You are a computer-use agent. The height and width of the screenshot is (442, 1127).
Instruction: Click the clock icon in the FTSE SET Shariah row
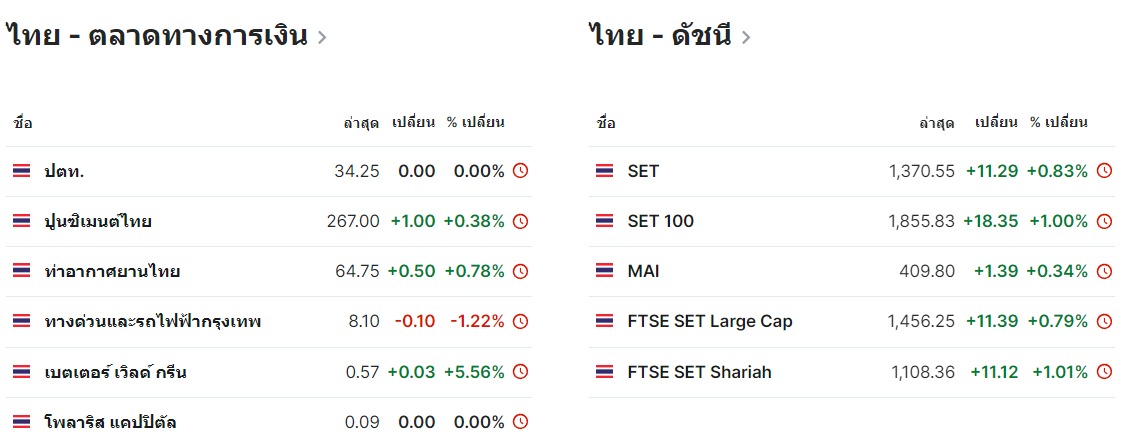point(1104,372)
